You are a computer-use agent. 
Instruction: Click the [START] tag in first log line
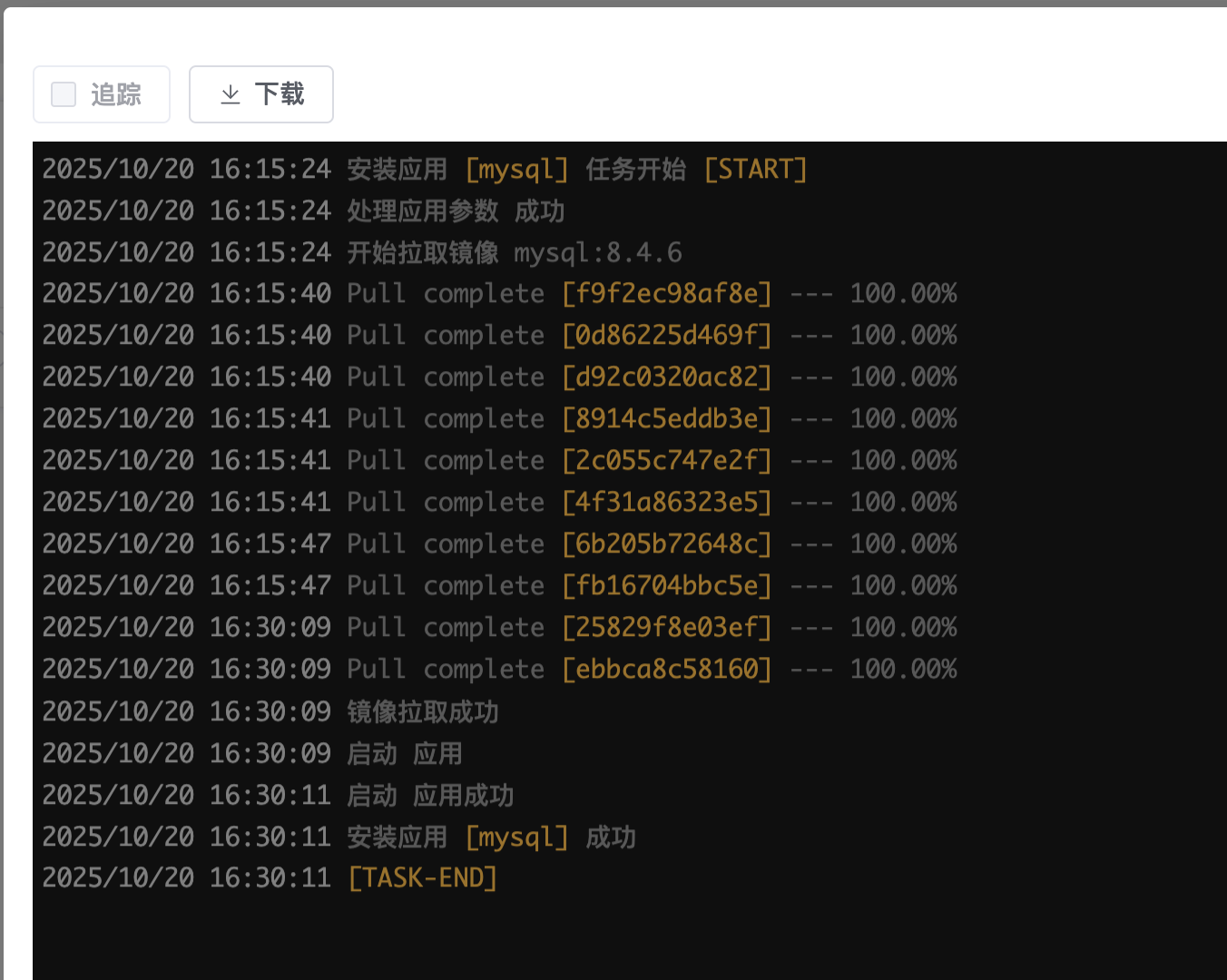(x=755, y=170)
